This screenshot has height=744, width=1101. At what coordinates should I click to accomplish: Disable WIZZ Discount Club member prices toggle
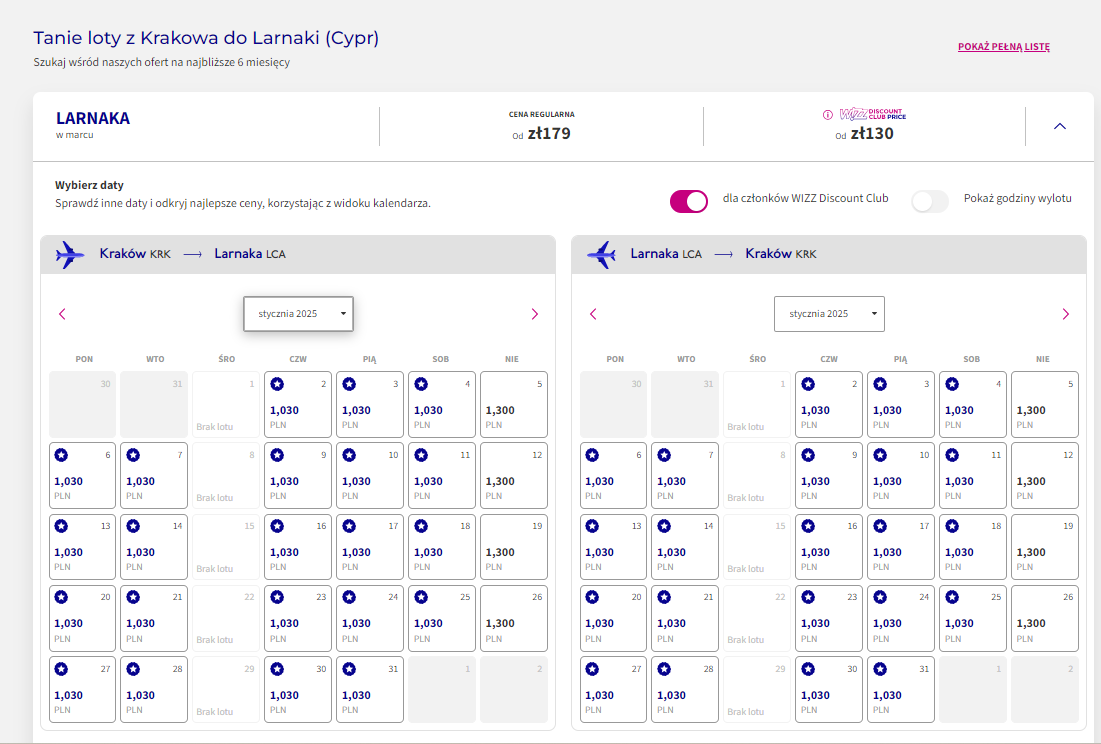point(689,201)
